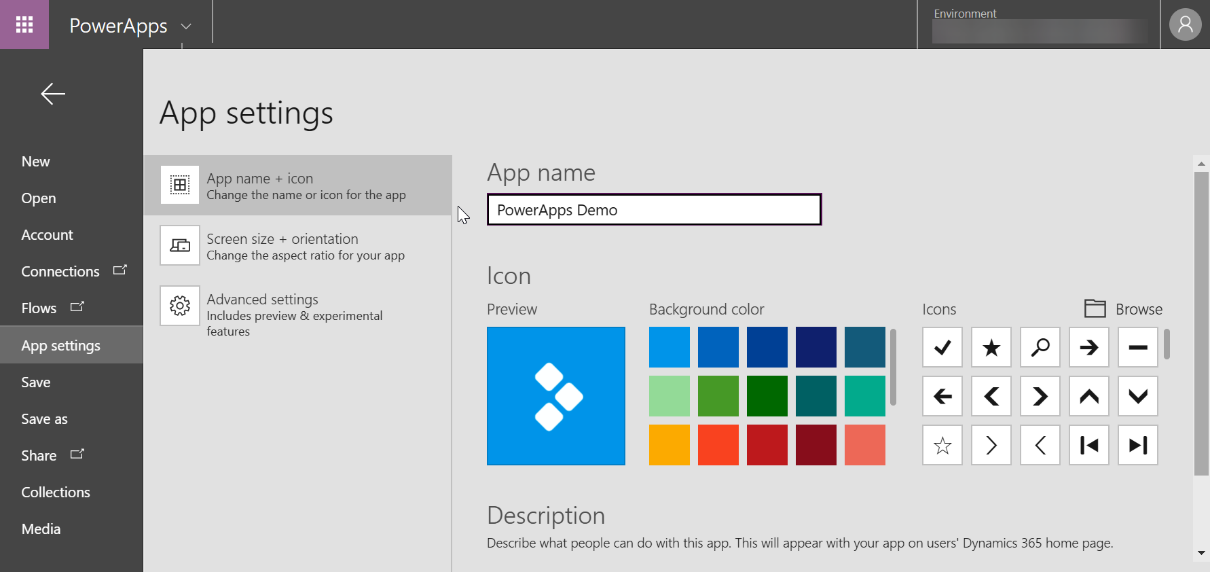Select the left arrow icon
Image resolution: width=1210 pixels, height=572 pixels.
942,396
